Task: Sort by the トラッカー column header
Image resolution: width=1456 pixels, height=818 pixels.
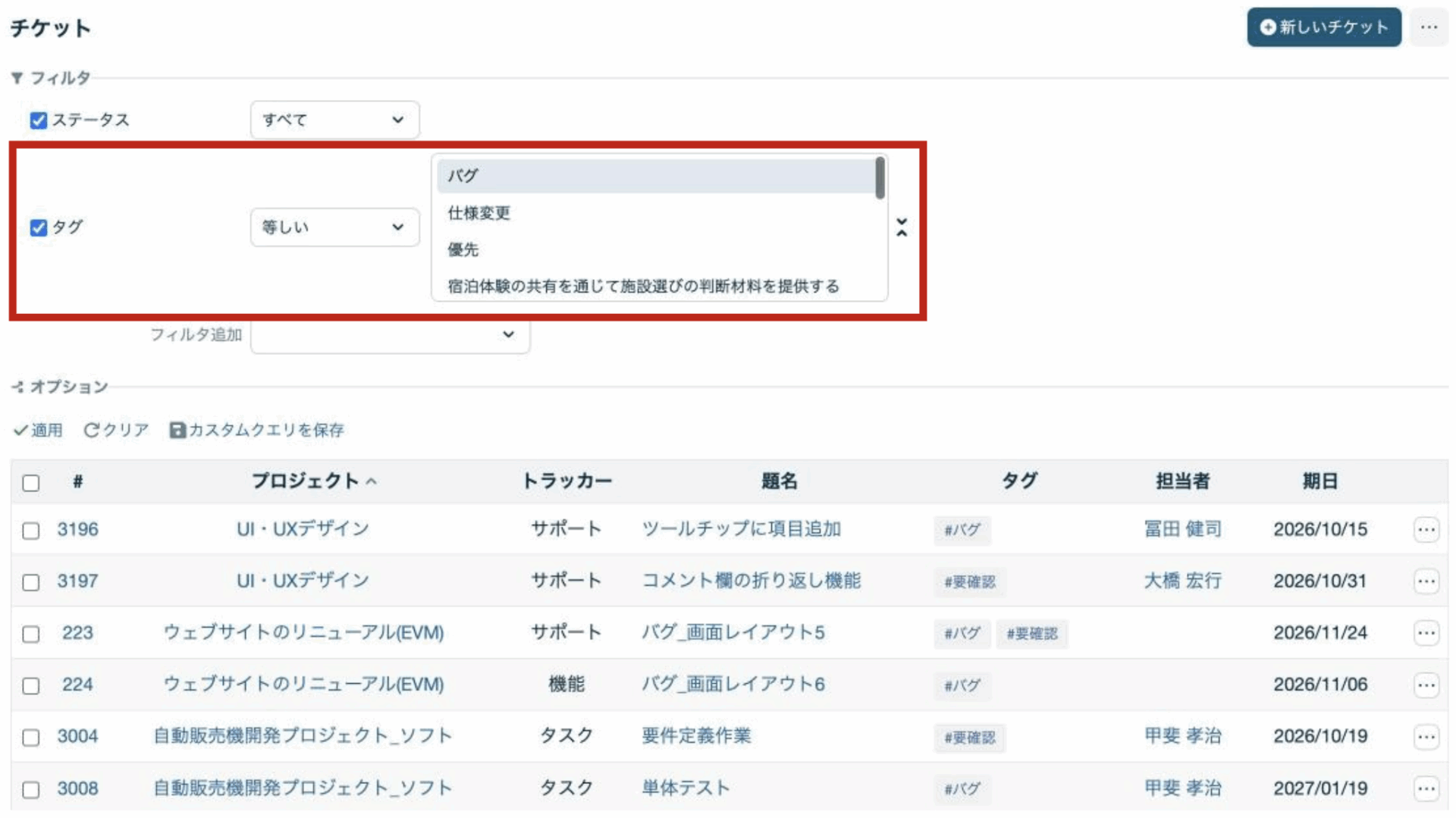Action: click(x=566, y=481)
